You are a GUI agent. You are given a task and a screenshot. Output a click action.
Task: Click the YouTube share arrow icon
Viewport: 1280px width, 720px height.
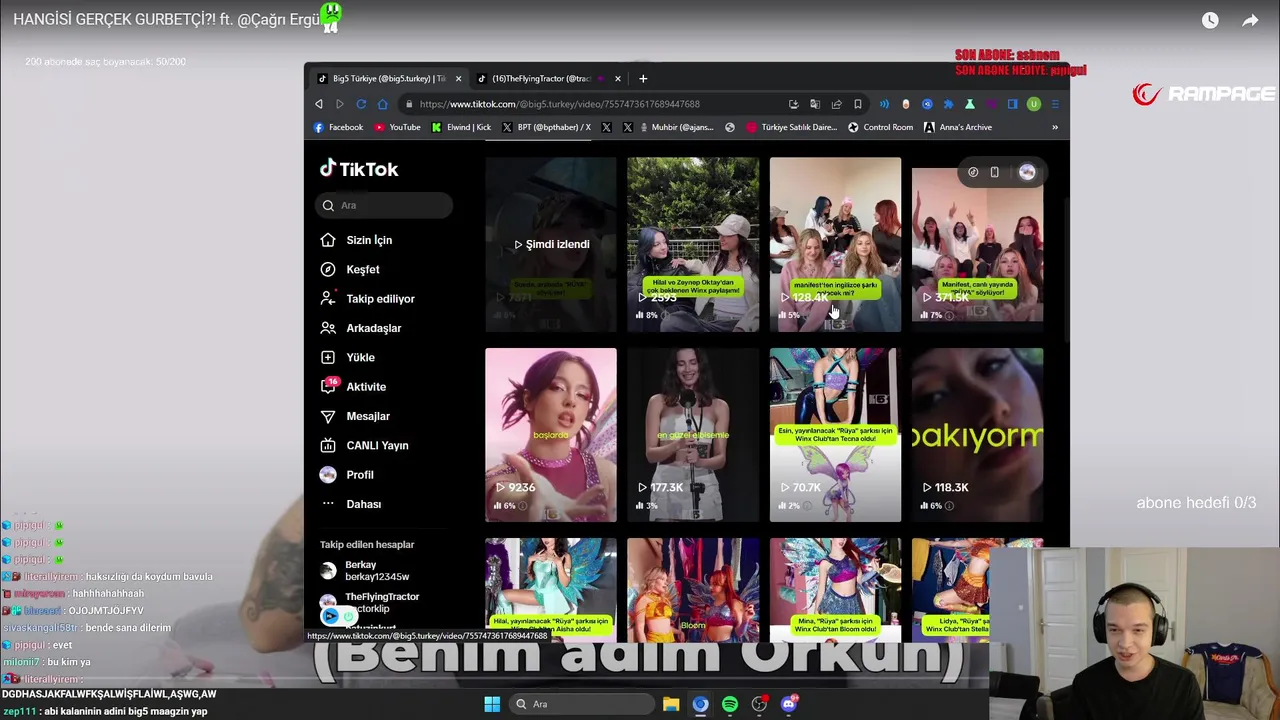coord(1250,20)
